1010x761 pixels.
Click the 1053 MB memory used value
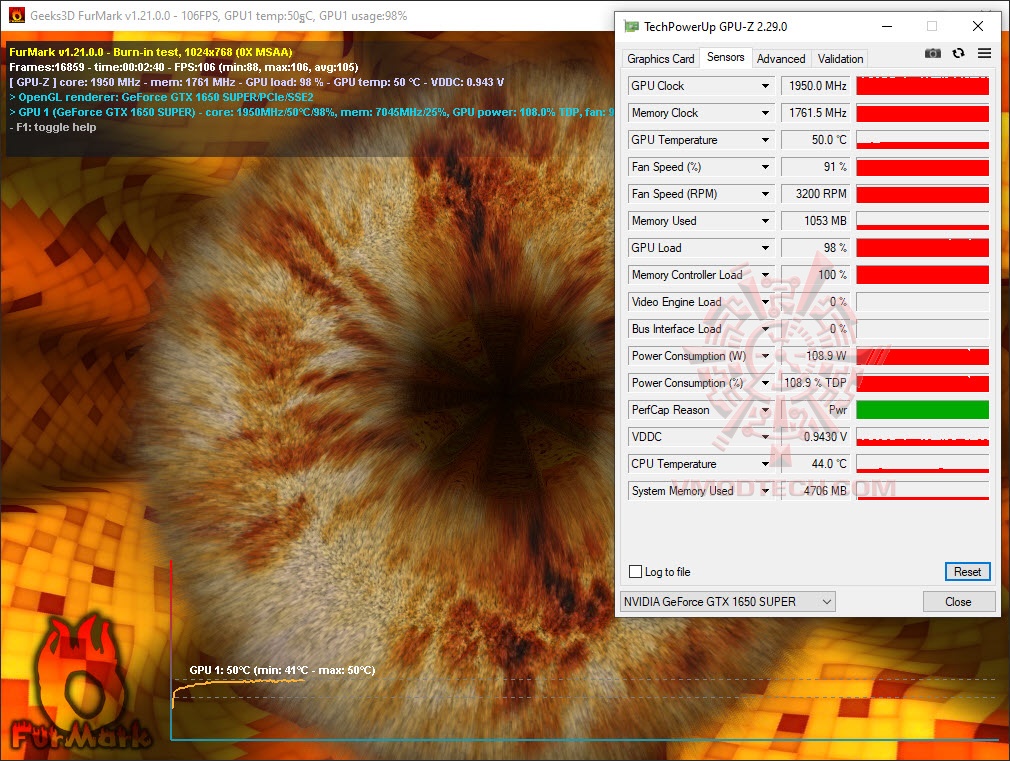pyautogui.click(x=816, y=221)
